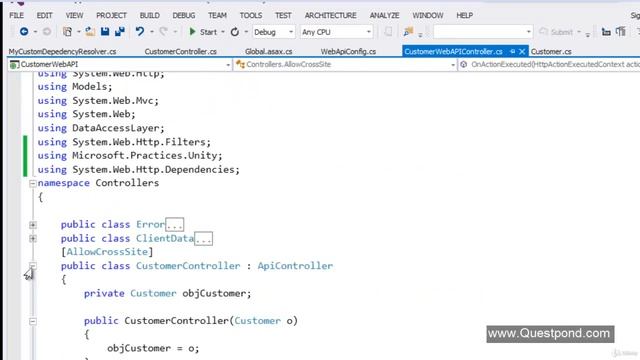The width and height of the screenshot is (640, 360).
Task: Open the DEBUG menu
Action: pos(184,16)
